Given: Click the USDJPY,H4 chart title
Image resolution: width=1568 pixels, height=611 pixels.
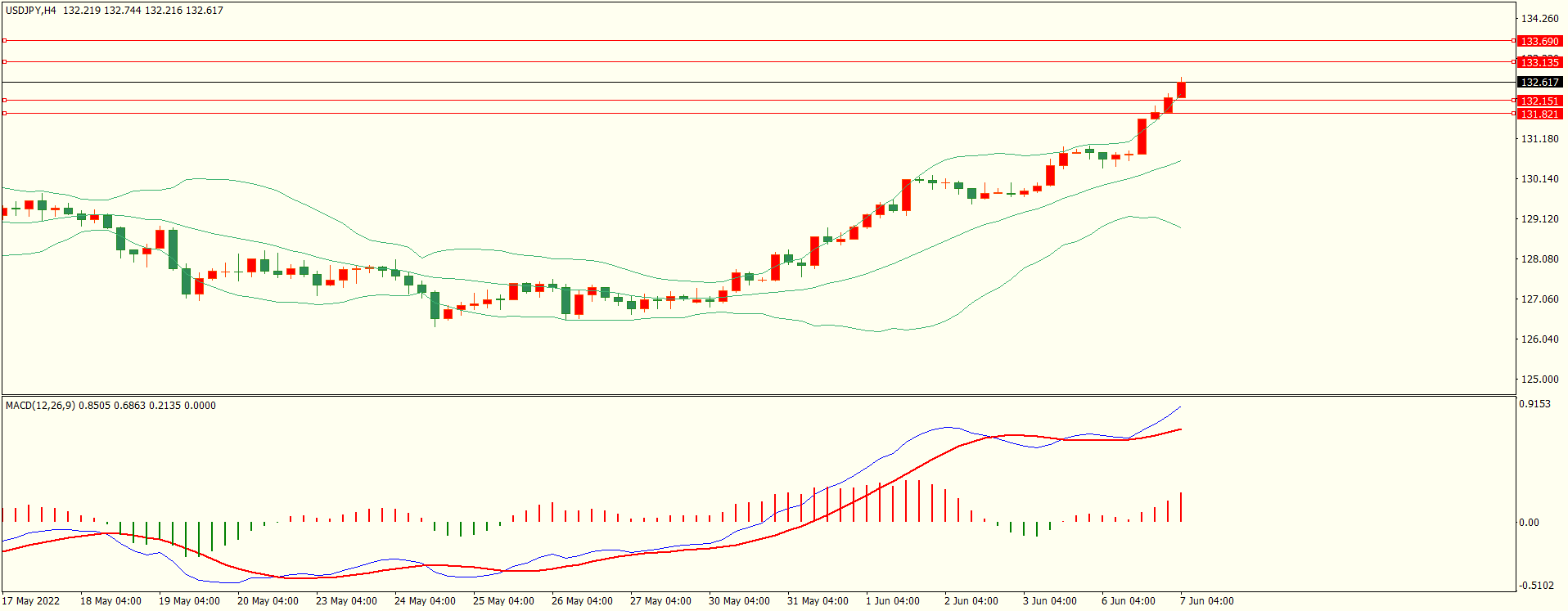Looking at the screenshot, I should (31, 11).
